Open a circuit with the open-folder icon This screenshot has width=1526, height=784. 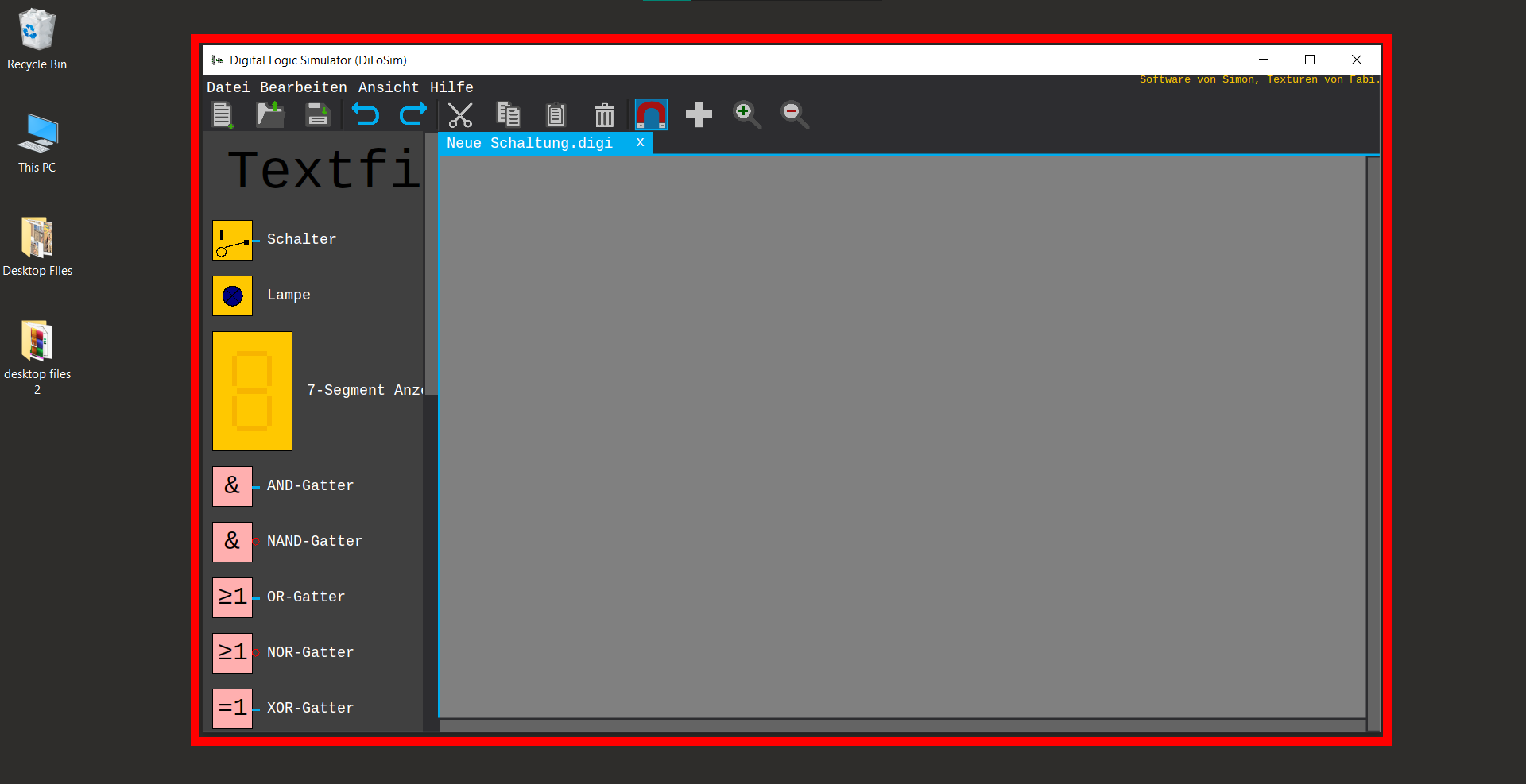click(x=270, y=115)
